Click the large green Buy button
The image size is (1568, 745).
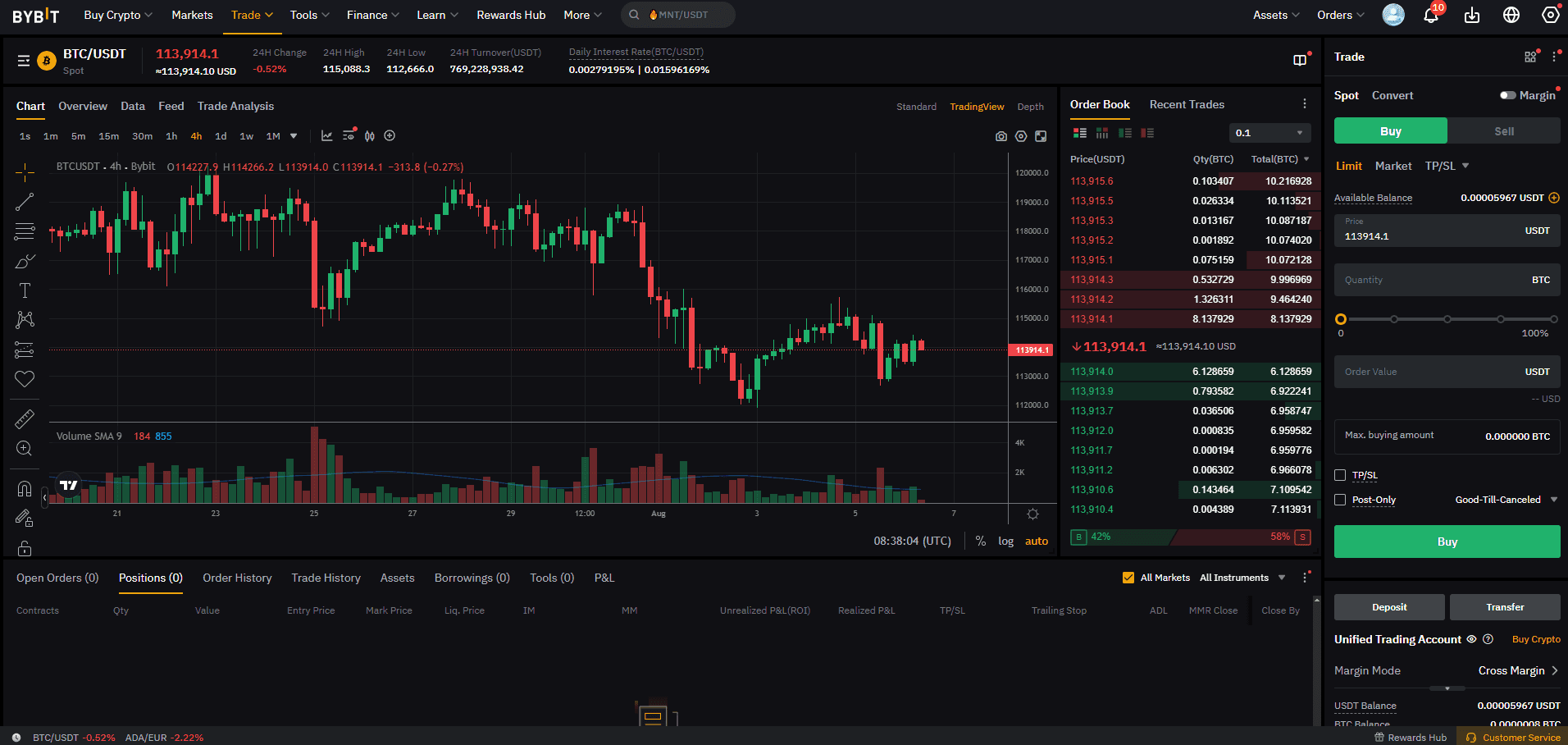(x=1447, y=542)
